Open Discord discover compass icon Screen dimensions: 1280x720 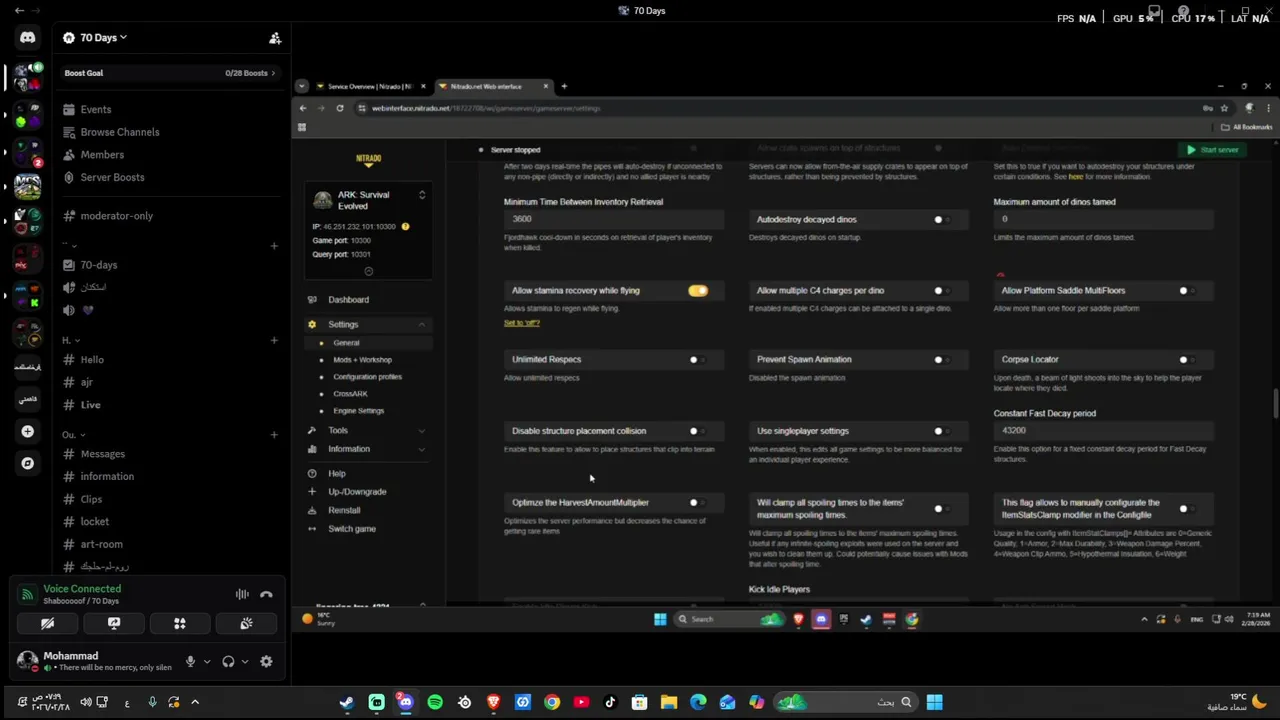27,463
